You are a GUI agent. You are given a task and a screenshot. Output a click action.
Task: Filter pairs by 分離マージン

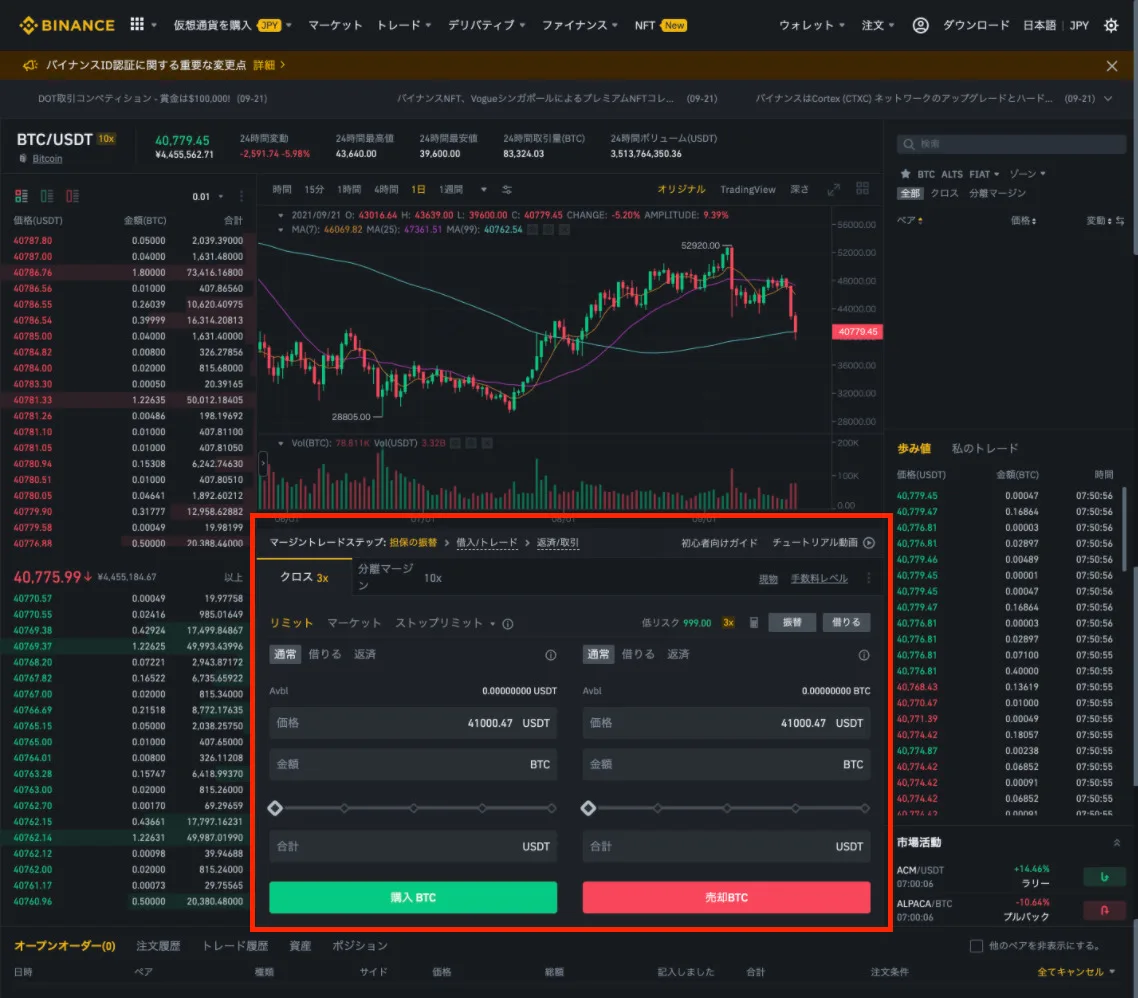click(997, 193)
